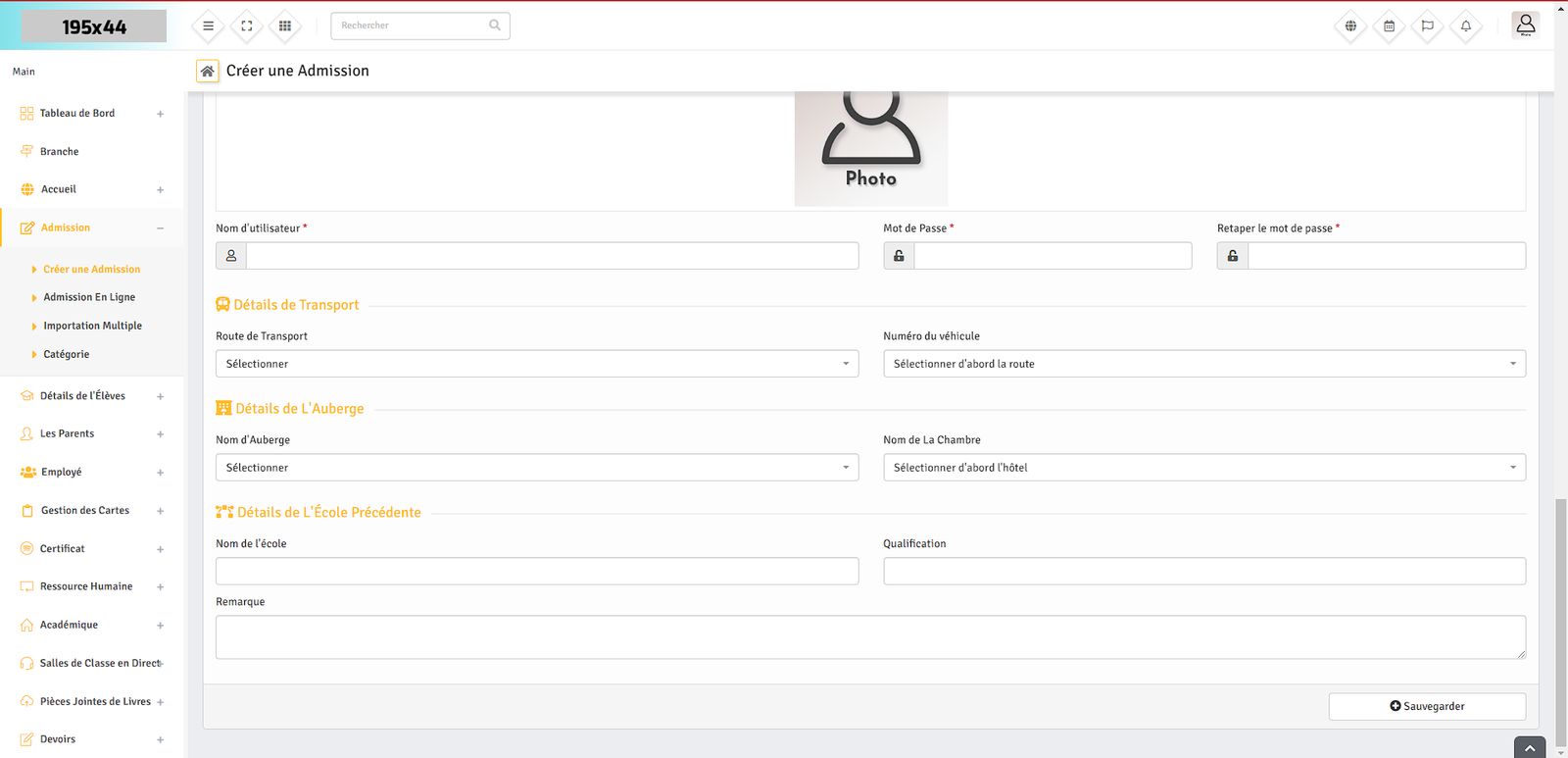Open the notifications bell icon
The width and height of the screenshot is (1568, 758).
tap(1465, 26)
